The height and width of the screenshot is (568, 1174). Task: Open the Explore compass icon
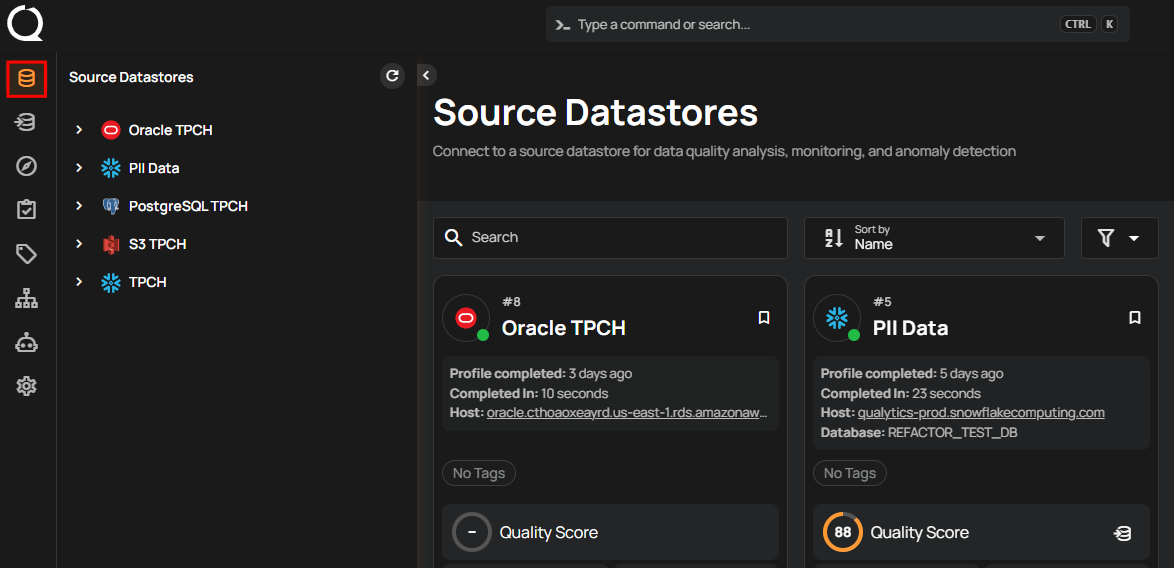[27, 166]
